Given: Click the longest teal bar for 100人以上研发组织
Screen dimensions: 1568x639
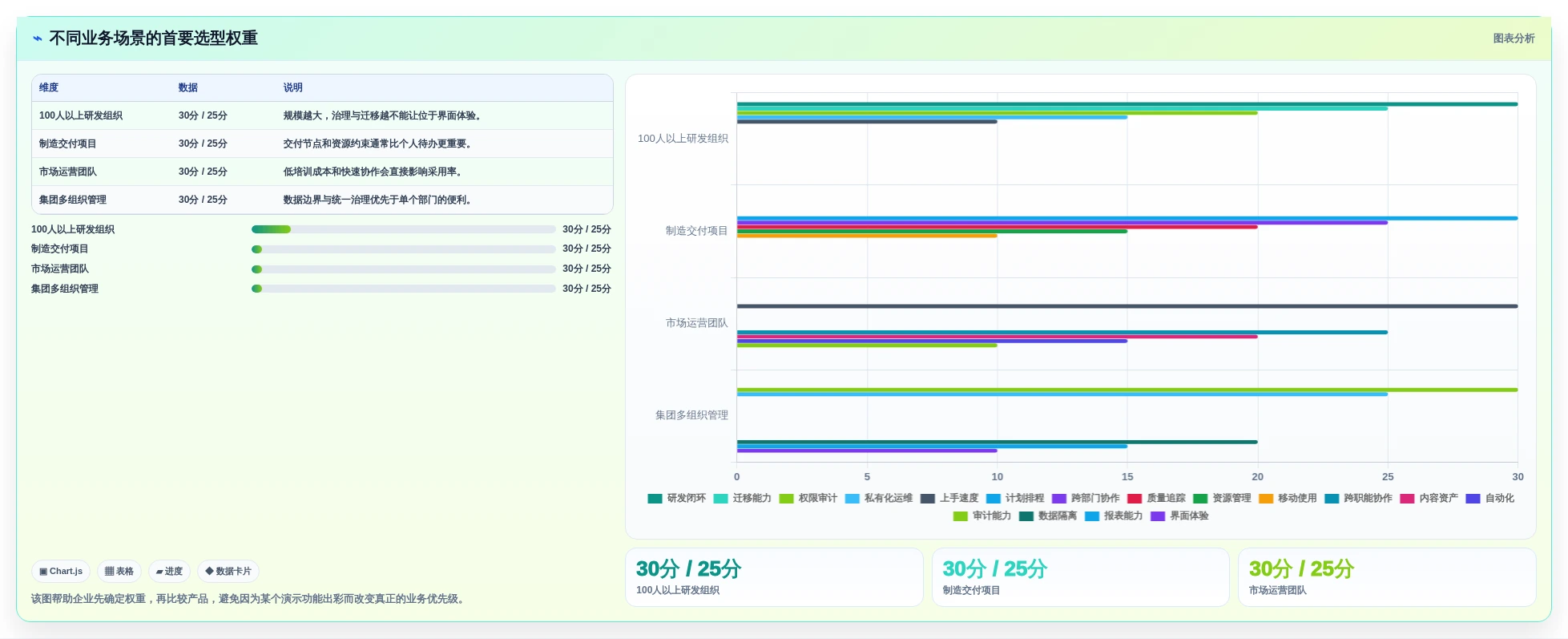Looking at the screenshot, I should coord(1127,104).
